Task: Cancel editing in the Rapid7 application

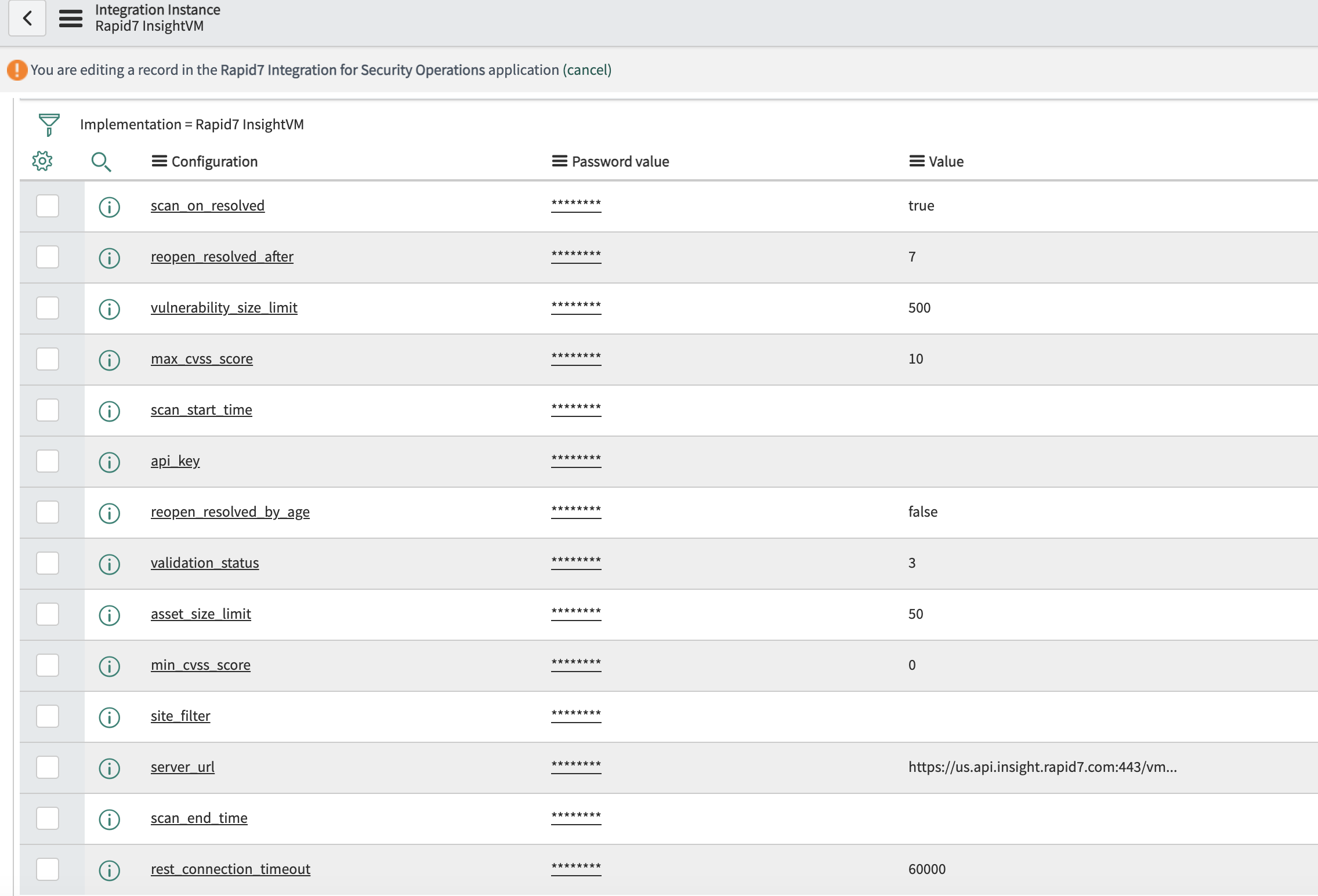Action: [x=587, y=70]
